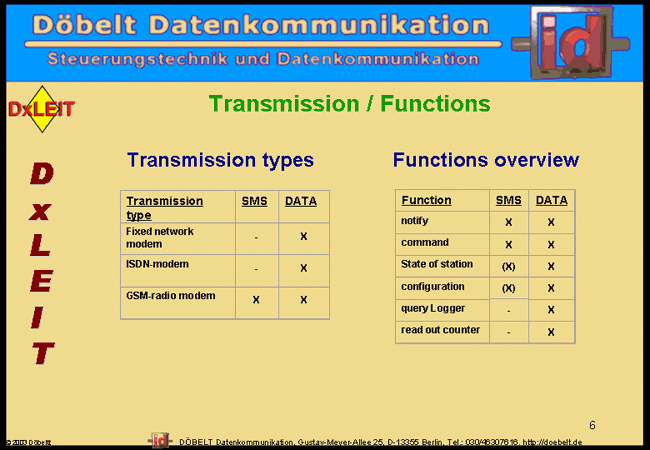Select the 'Transmission / Functions' slide title
Screen dimensions: 650x450
pos(349,104)
